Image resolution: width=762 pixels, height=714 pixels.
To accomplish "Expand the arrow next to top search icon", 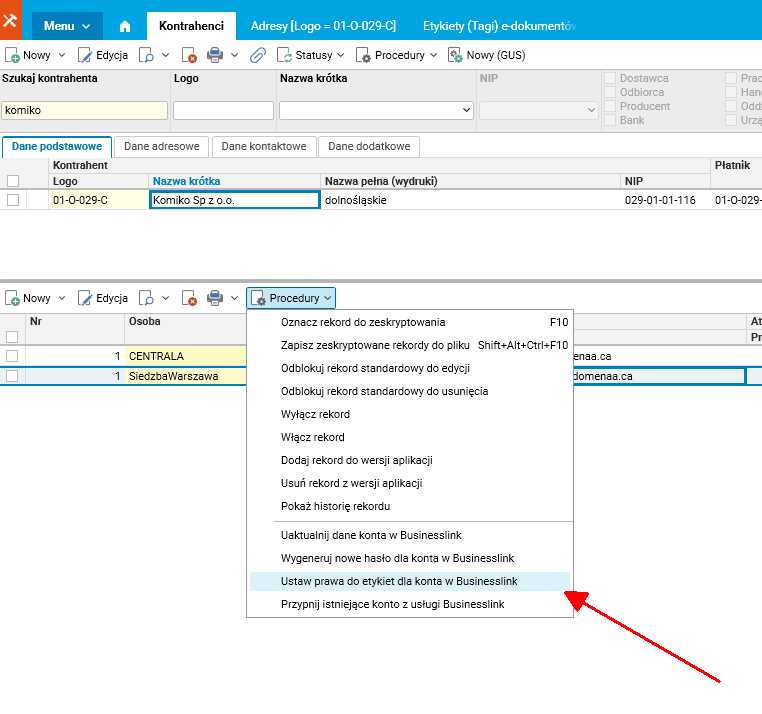I will [x=165, y=55].
